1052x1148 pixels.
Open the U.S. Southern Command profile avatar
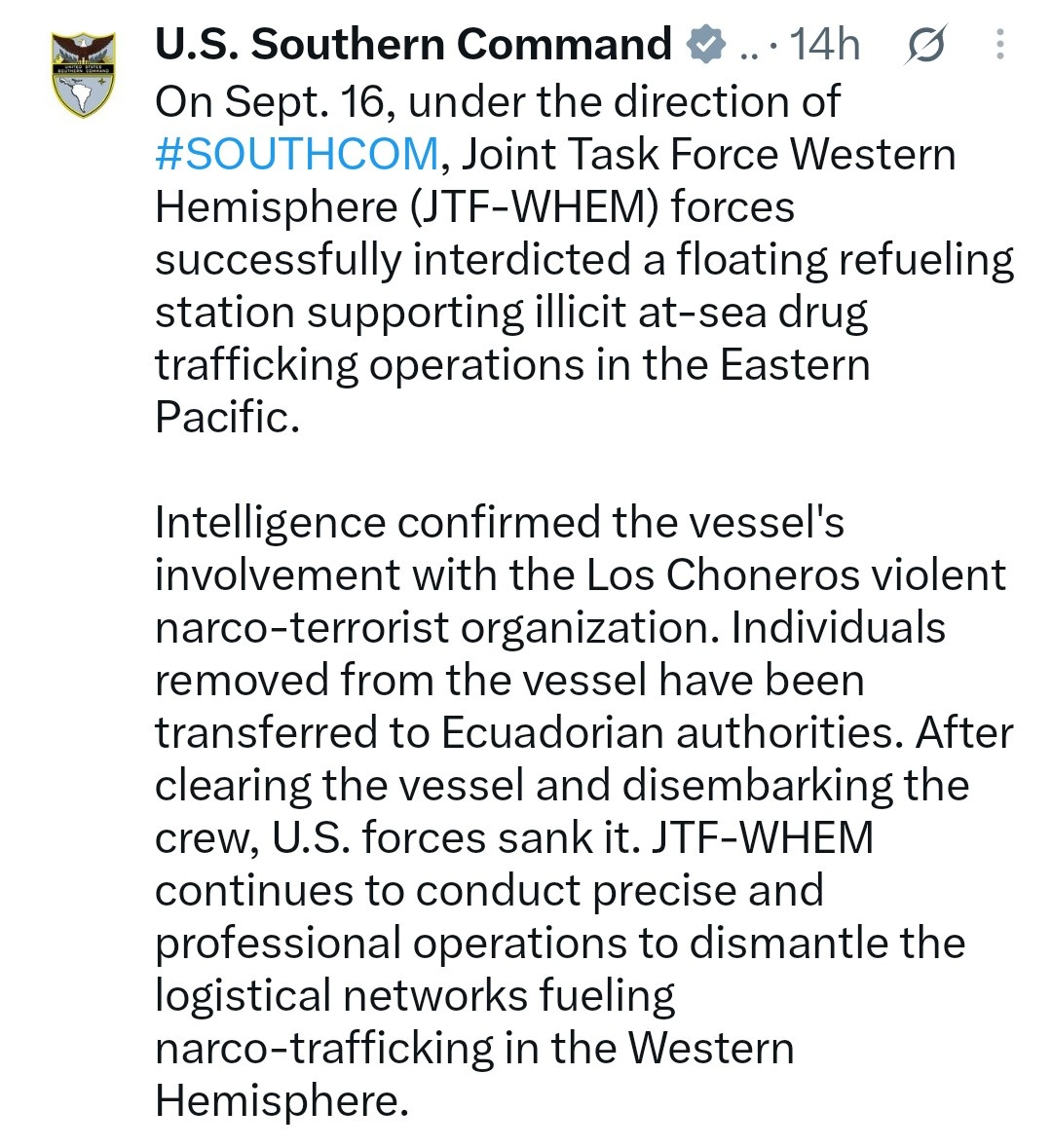pyautogui.click(x=84, y=74)
